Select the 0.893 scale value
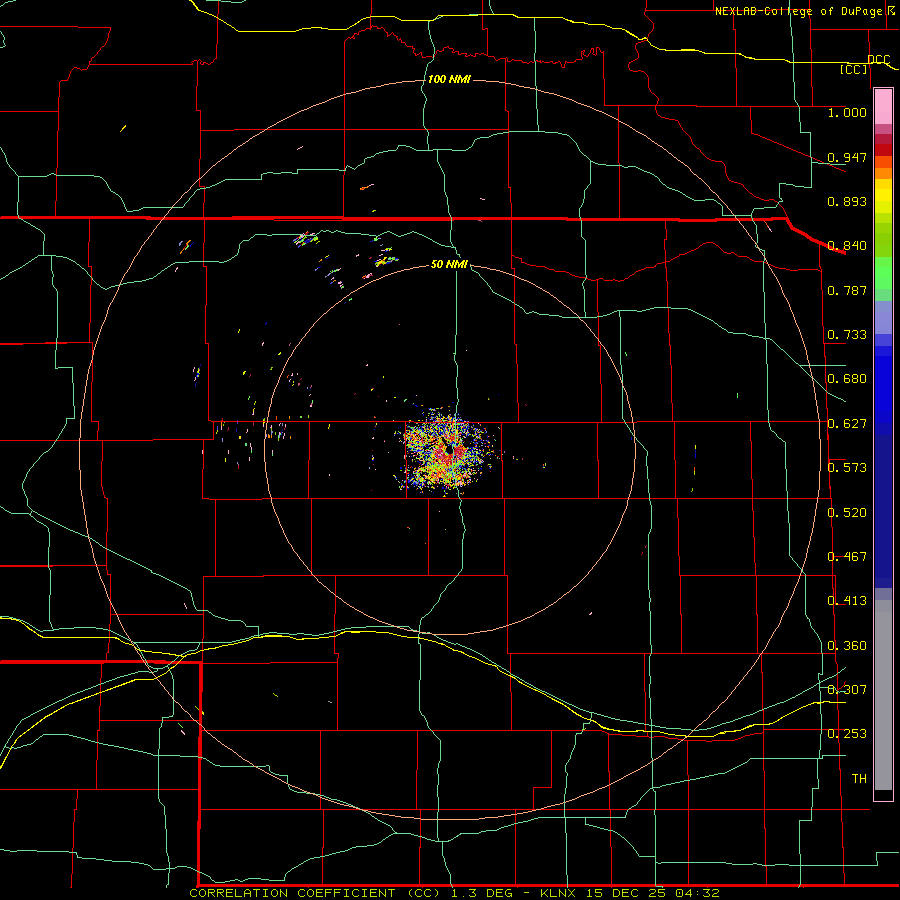The height and width of the screenshot is (900, 900). click(x=847, y=201)
